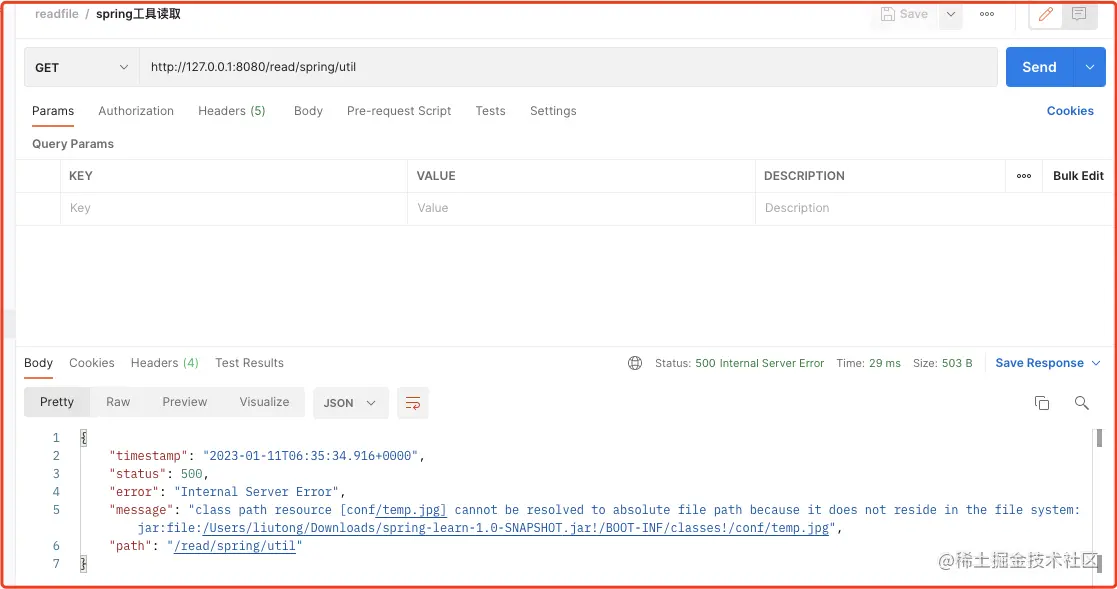Open the Settings tab
This screenshot has width=1117, height=589.
(553, 111)
